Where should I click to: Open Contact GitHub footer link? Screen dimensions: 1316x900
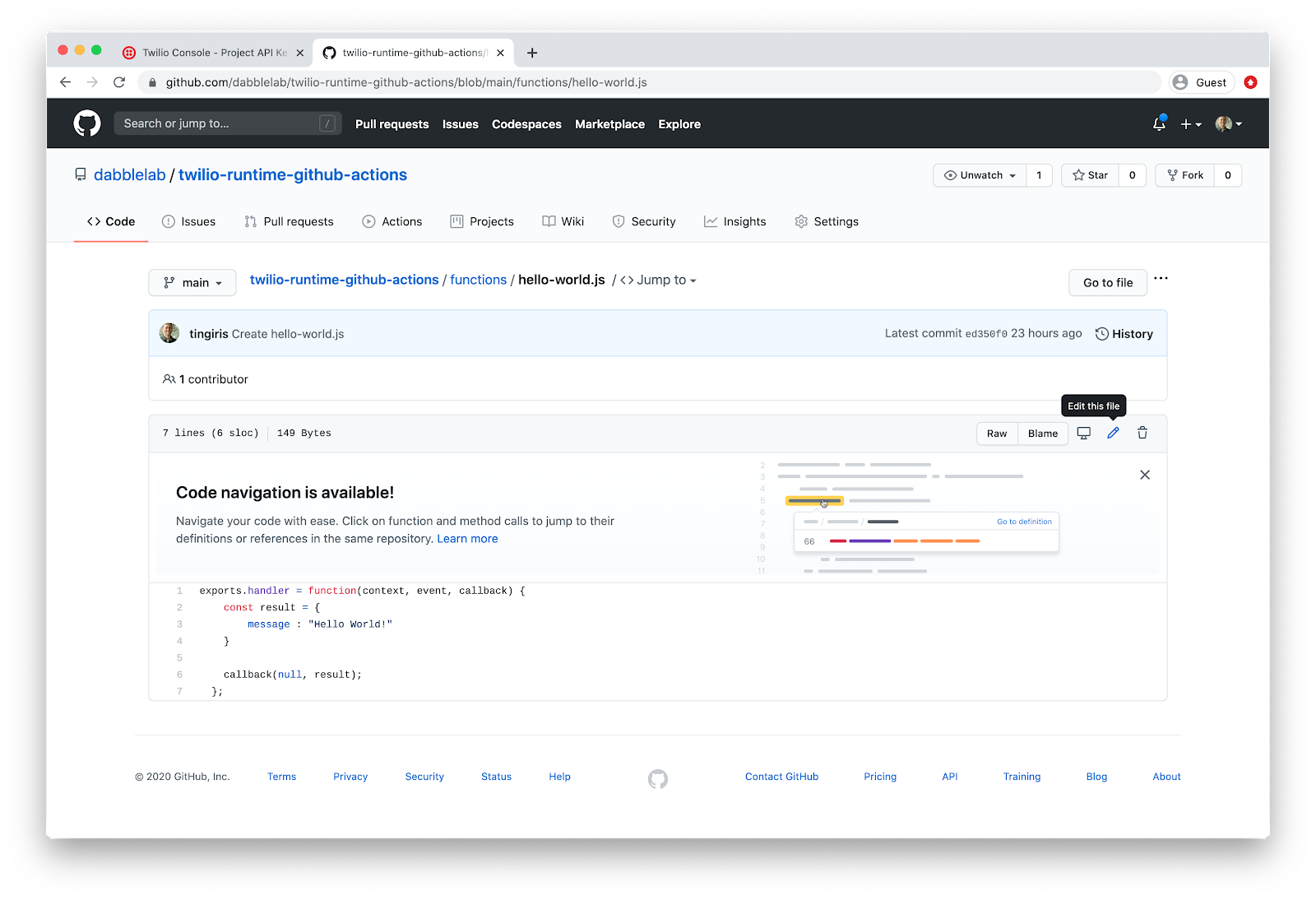coord(781,777)
